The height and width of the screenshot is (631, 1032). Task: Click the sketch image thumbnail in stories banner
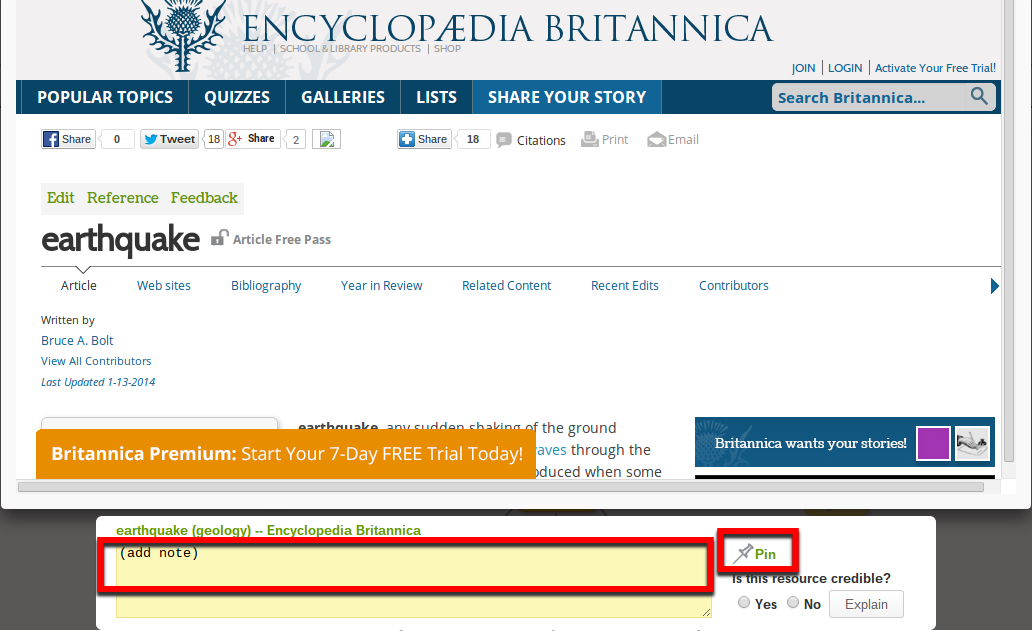[972, 443]
